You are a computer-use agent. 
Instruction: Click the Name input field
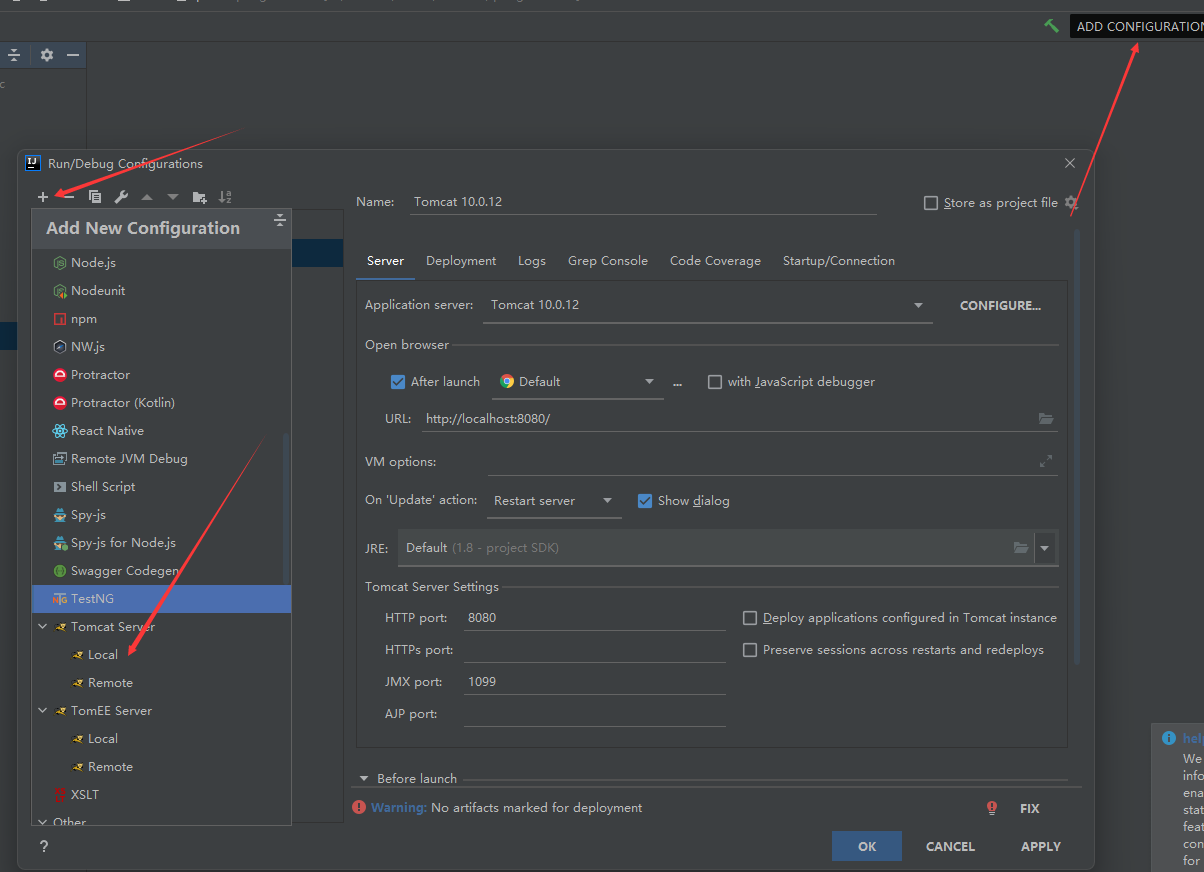coord(644,202)
